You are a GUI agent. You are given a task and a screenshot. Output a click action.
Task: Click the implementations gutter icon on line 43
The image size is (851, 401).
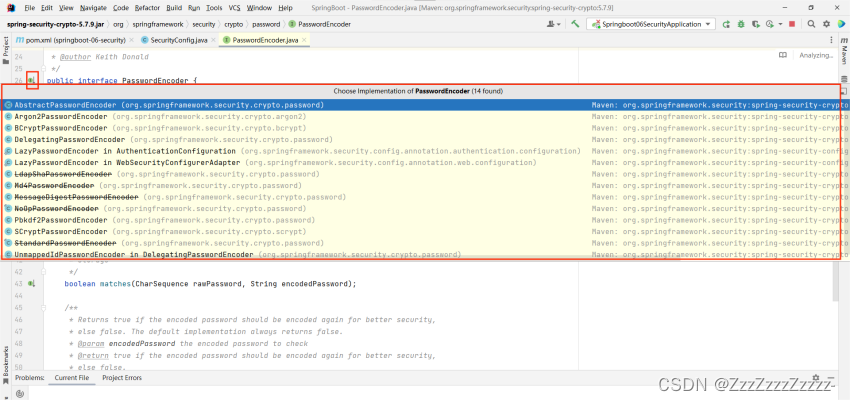(32, 284)
